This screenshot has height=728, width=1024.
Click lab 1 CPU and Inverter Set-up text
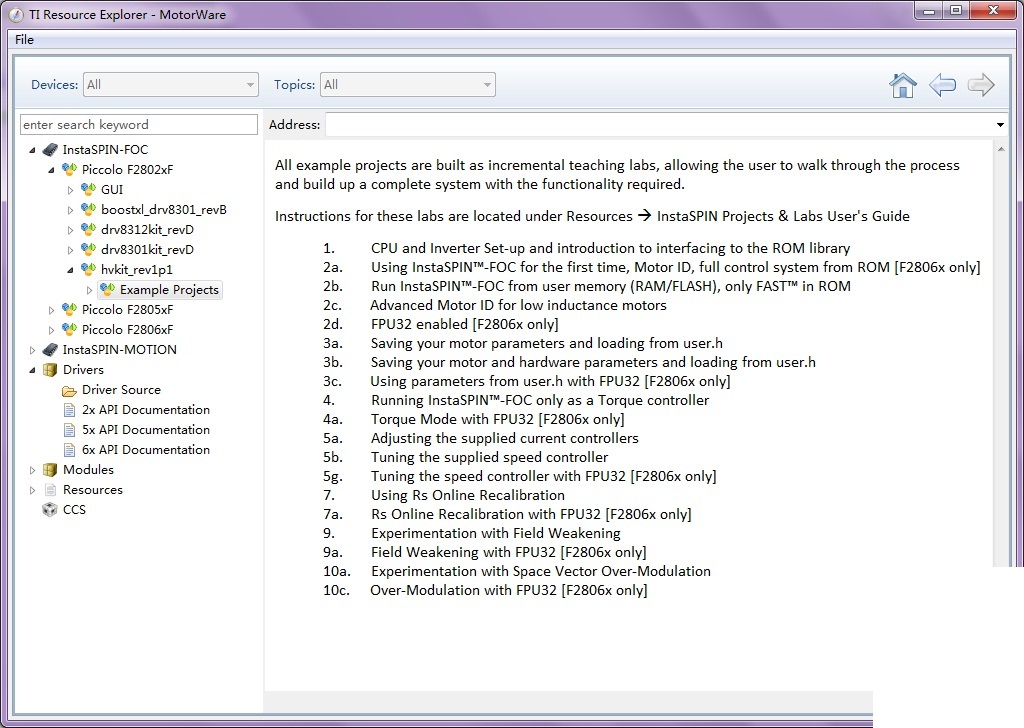click(611, 248)
